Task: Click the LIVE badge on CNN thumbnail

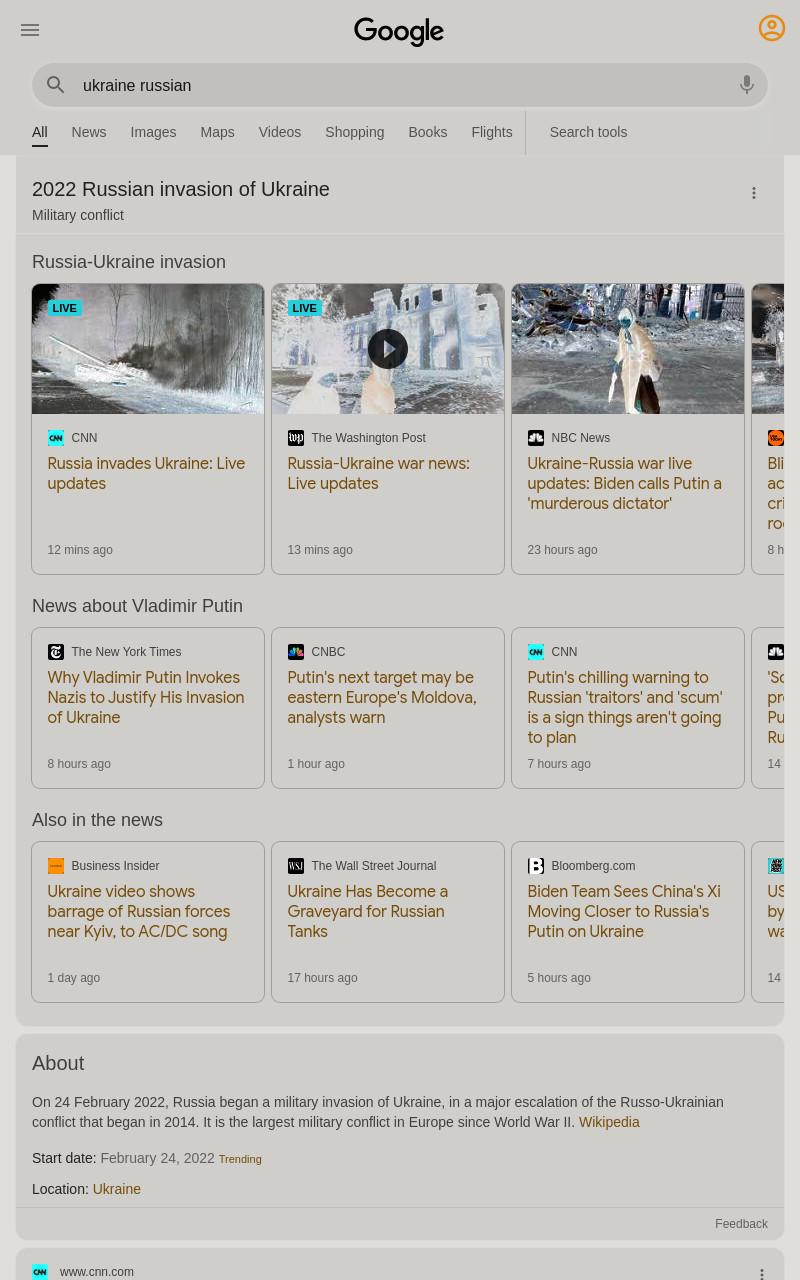Action: 64,308
